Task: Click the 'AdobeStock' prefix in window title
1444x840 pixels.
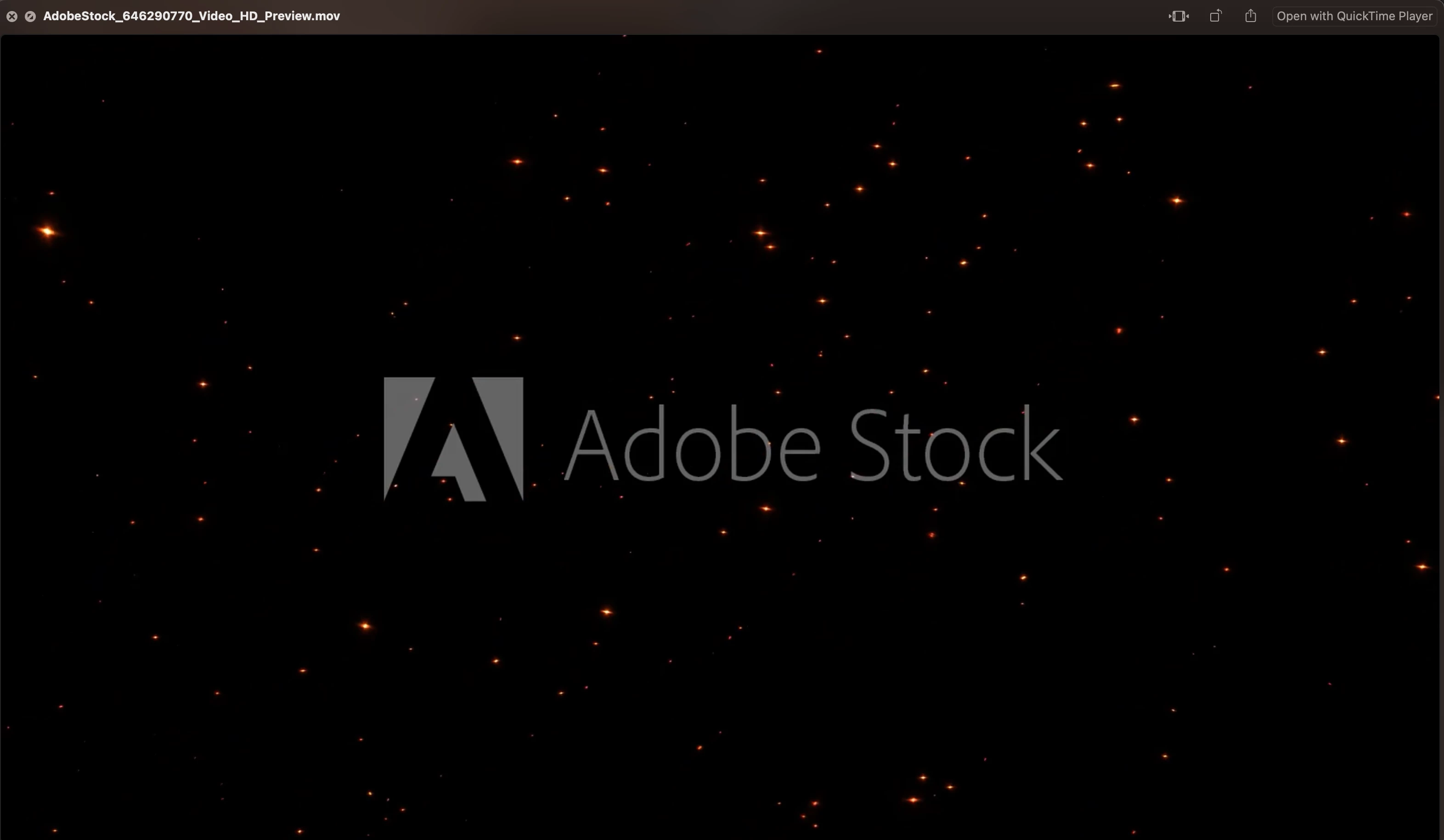Action: [79, 16]
